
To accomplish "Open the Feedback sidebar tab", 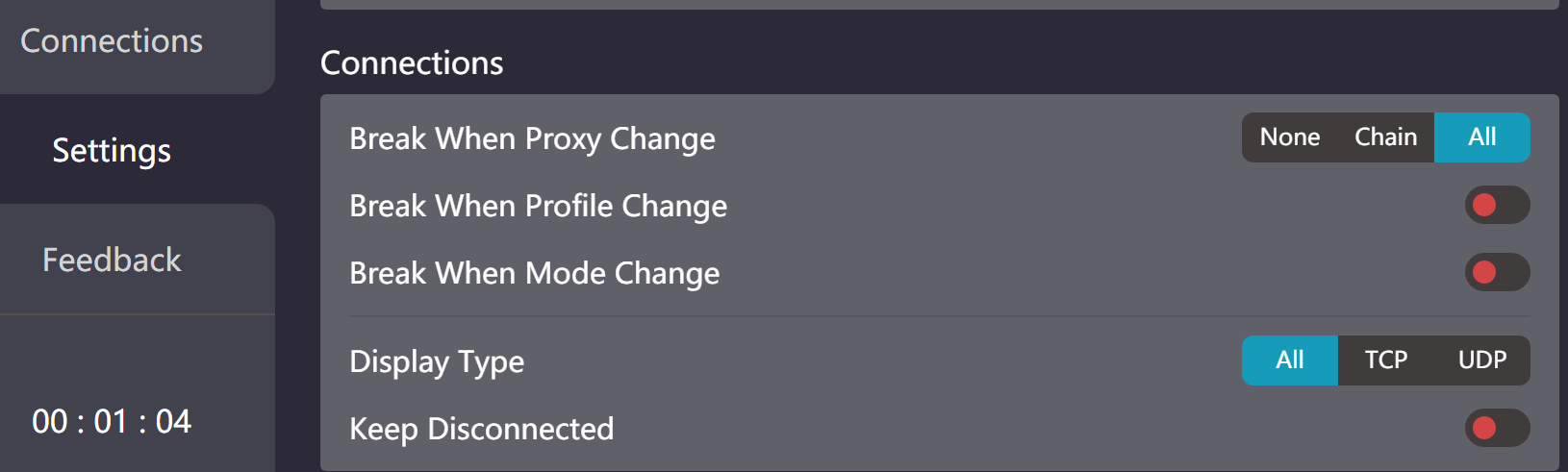I will tap(112, 260).
